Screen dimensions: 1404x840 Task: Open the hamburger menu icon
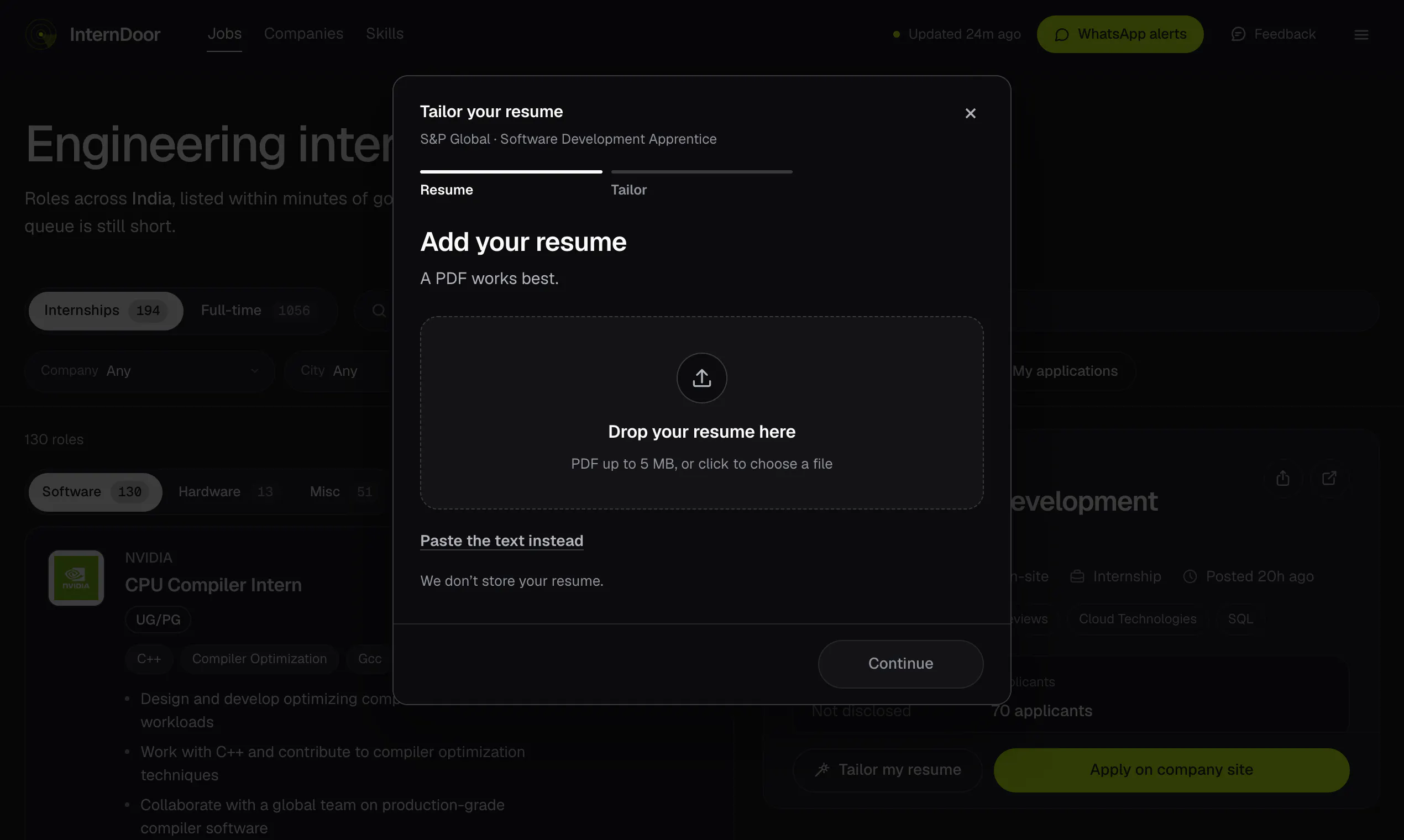(1361, 34)
